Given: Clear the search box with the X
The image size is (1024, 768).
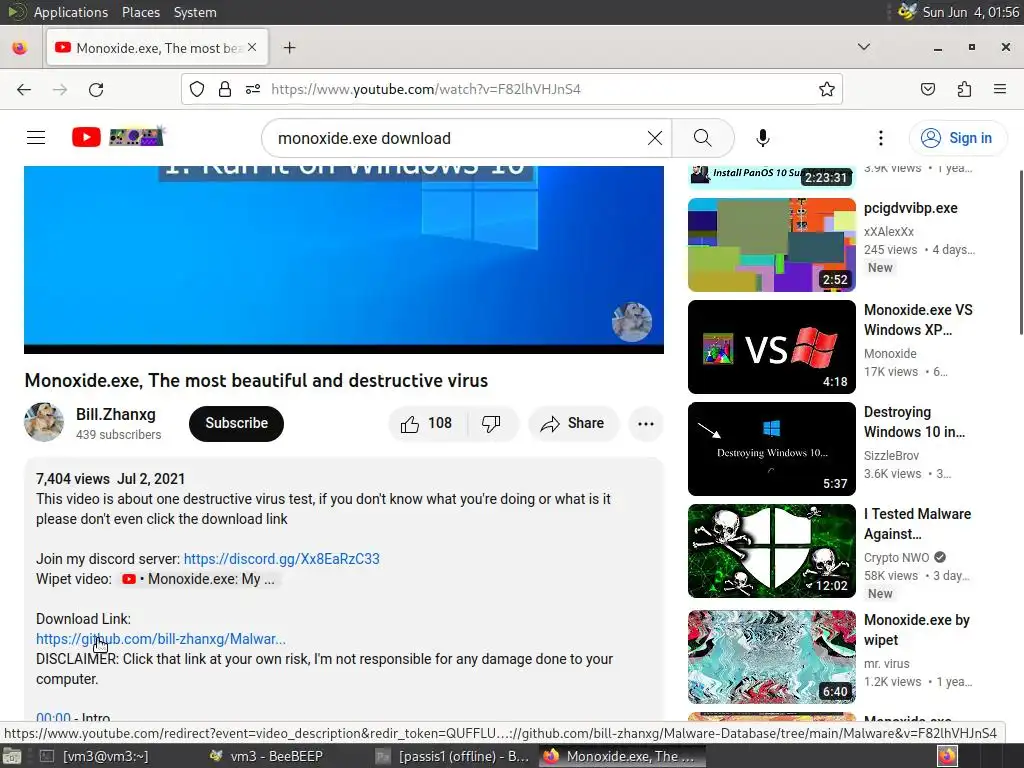Looking at the screenshot, I should pos(654,138).
